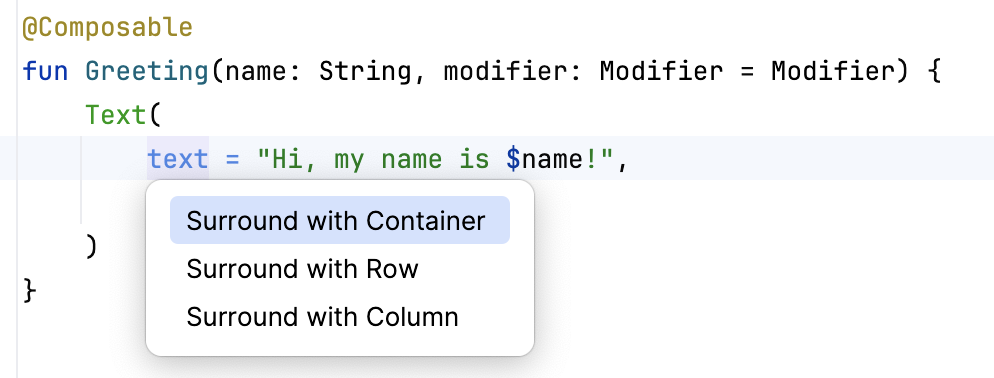Click the Modifier type after the colon

tap(662, 71)
